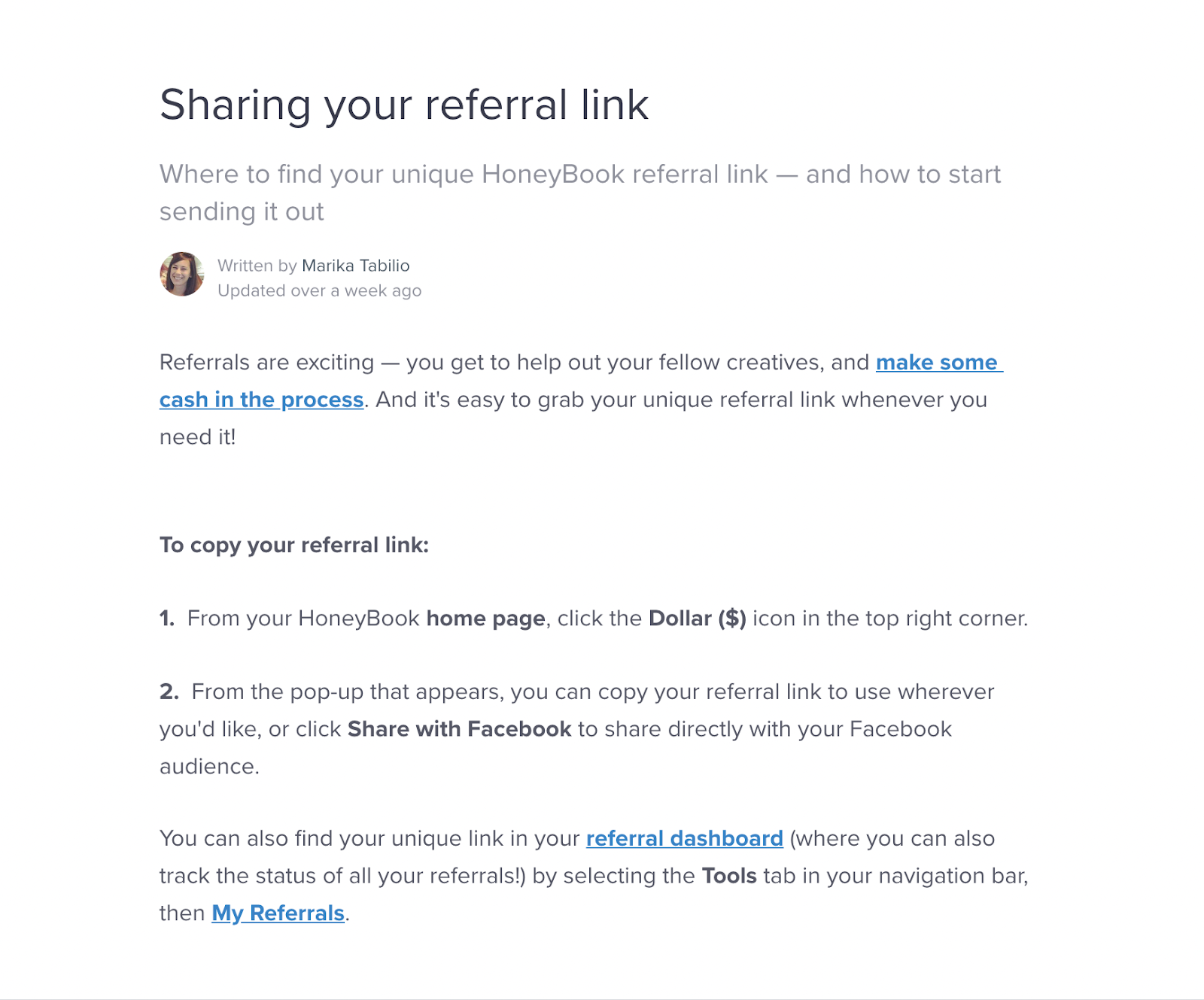Open the My Referrals link
Image resolution: width=1204 pixels, height=1000 pixels.
pos(278,913)
